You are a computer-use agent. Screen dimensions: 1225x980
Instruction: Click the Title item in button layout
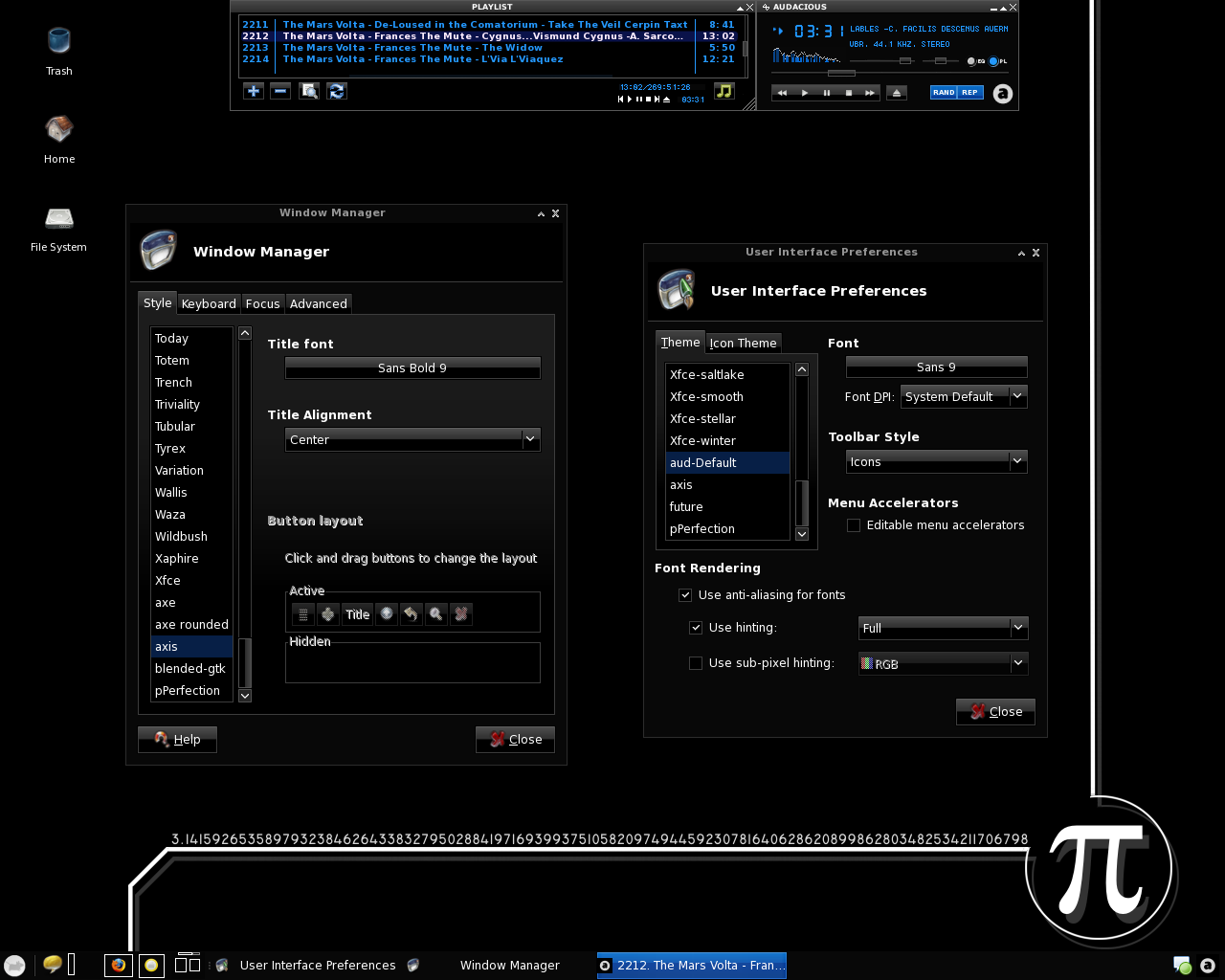click(x=357, y=614)
